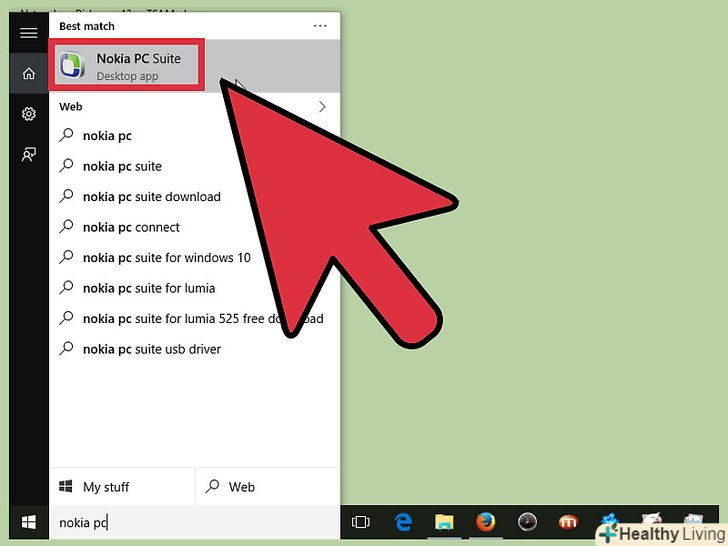
Task: Select 'nokia pc suite usb driver' suggestion
Action: (x=195, y=349)
